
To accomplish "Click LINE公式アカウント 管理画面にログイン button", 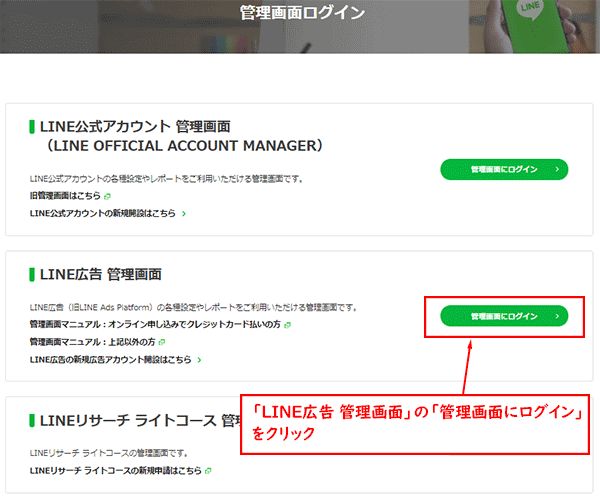I will [504, 169].
